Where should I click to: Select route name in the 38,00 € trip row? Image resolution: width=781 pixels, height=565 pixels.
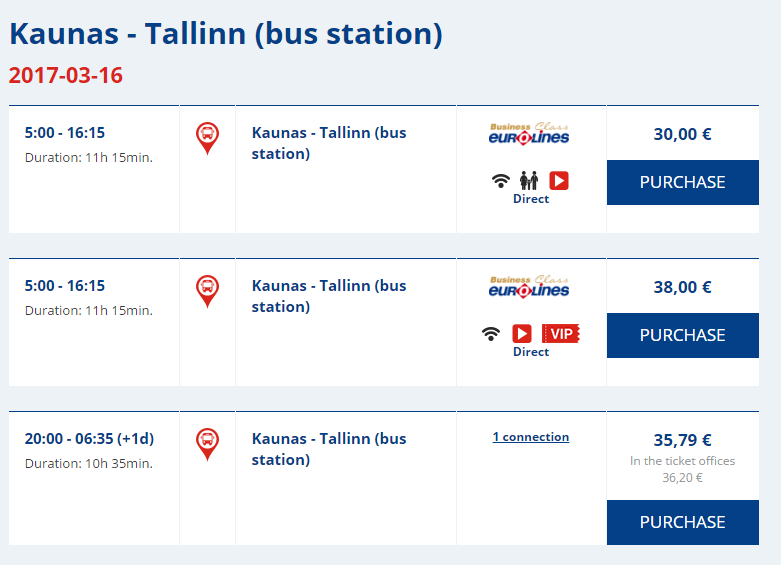coord(329,296)
